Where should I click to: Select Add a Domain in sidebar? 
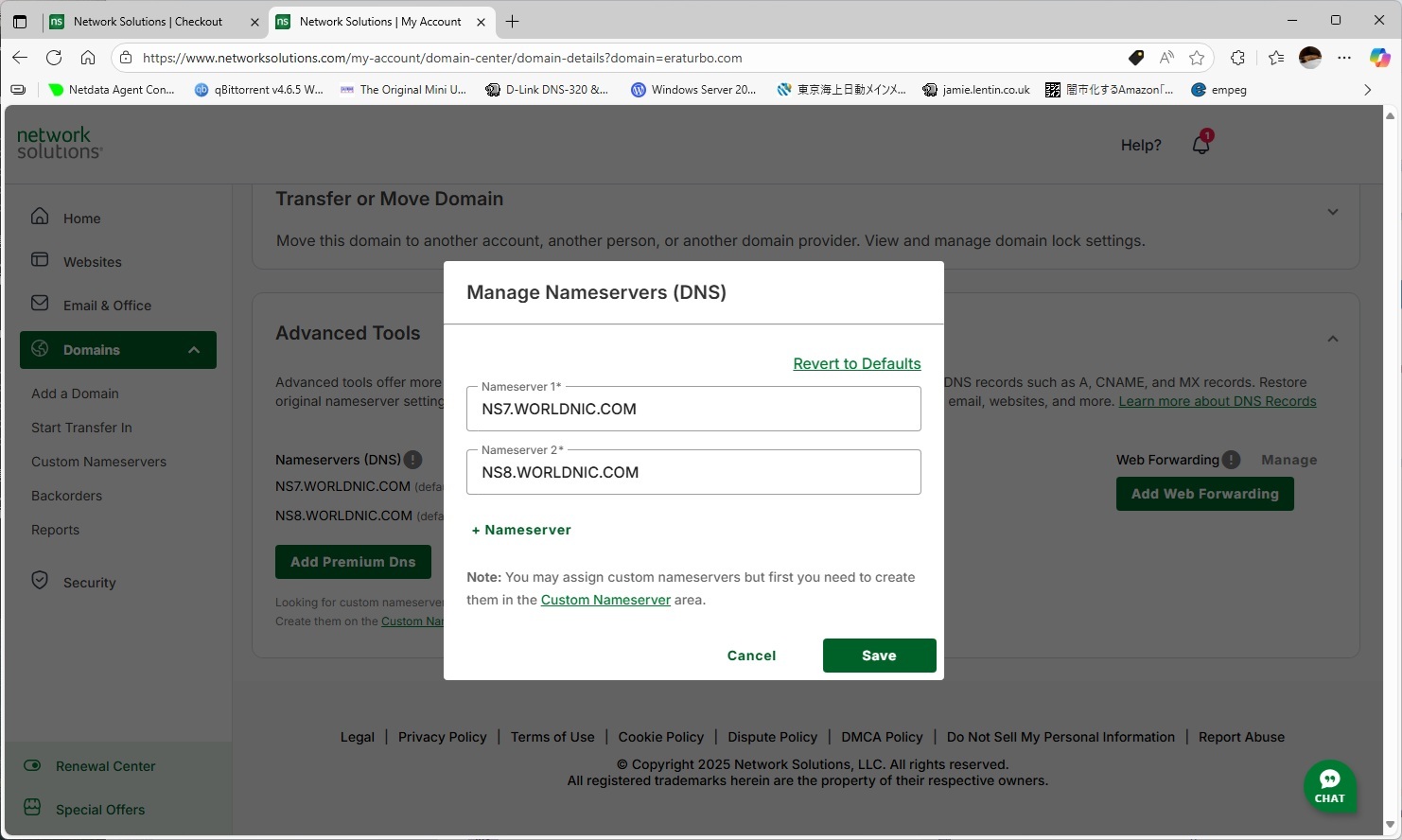(x=75, y=394)
